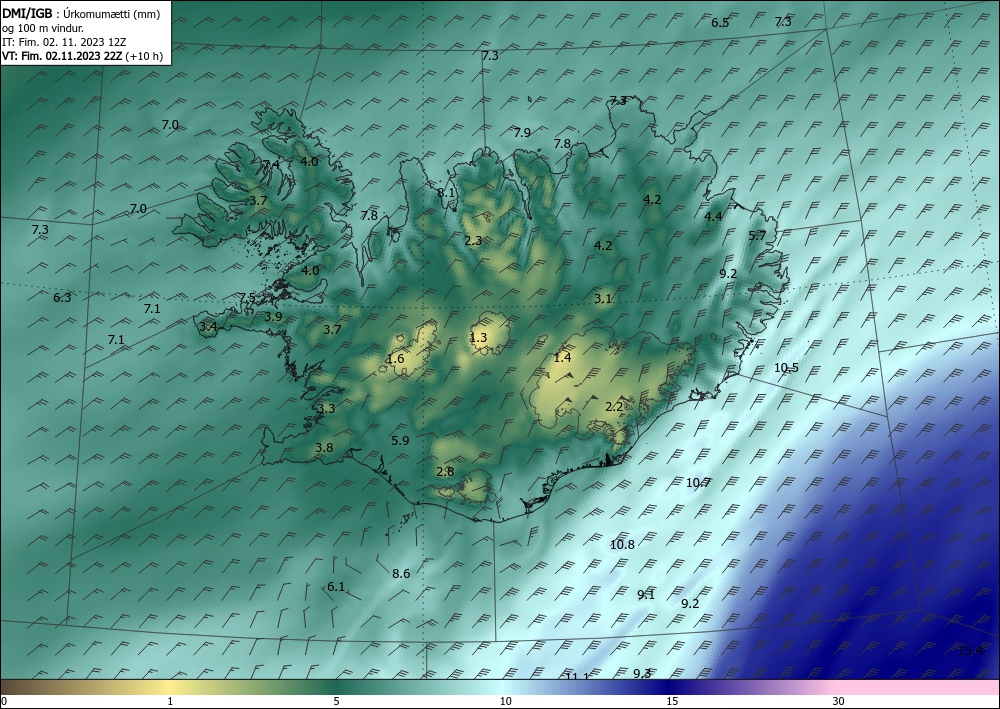
Task: Click the 7.9 value north of Iceland
Action: point(522,133)
